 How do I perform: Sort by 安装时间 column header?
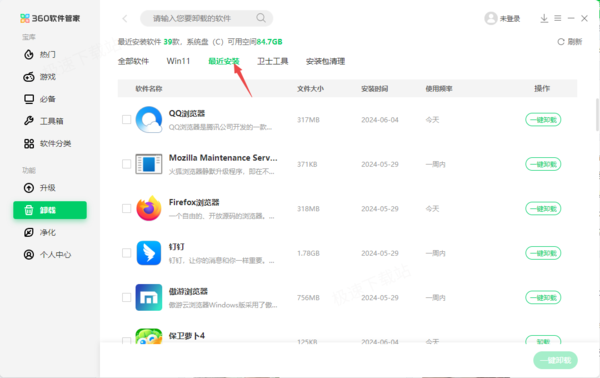coord(375,89)
